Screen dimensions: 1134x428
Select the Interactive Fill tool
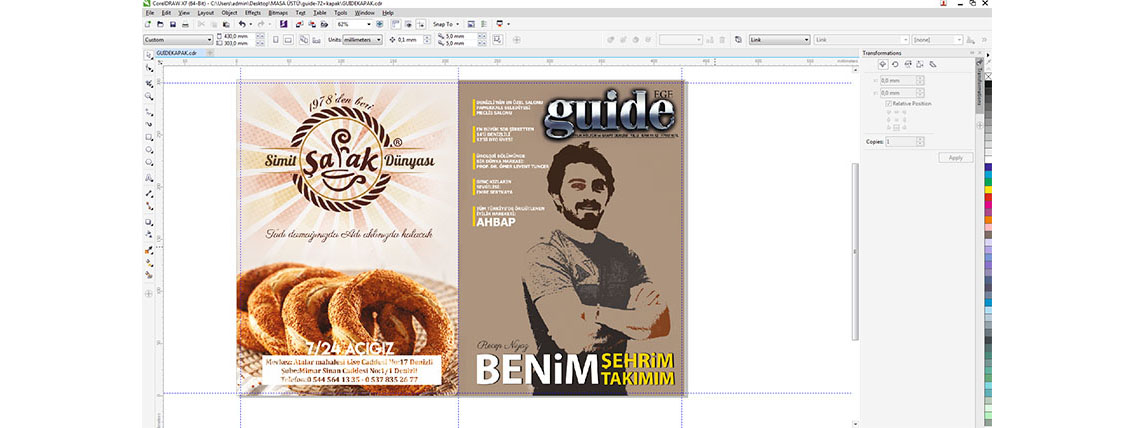pos(149,262)
